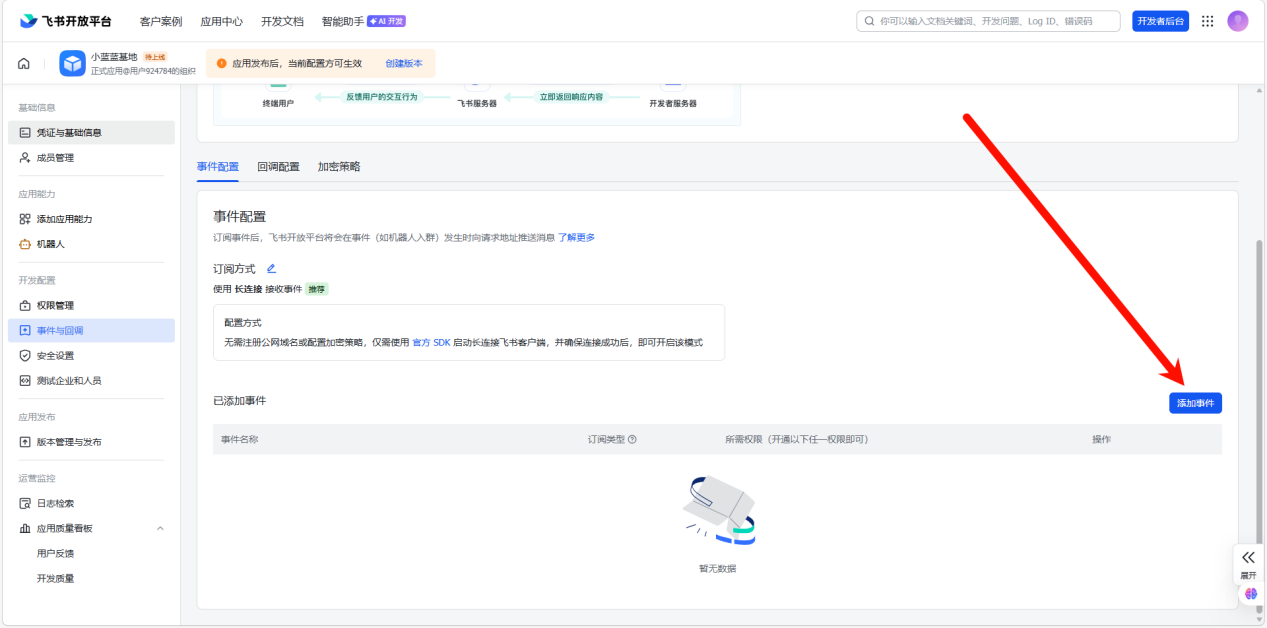Click the 添加事件 button
This screenshot has height=628, width=1267.
1195,402
